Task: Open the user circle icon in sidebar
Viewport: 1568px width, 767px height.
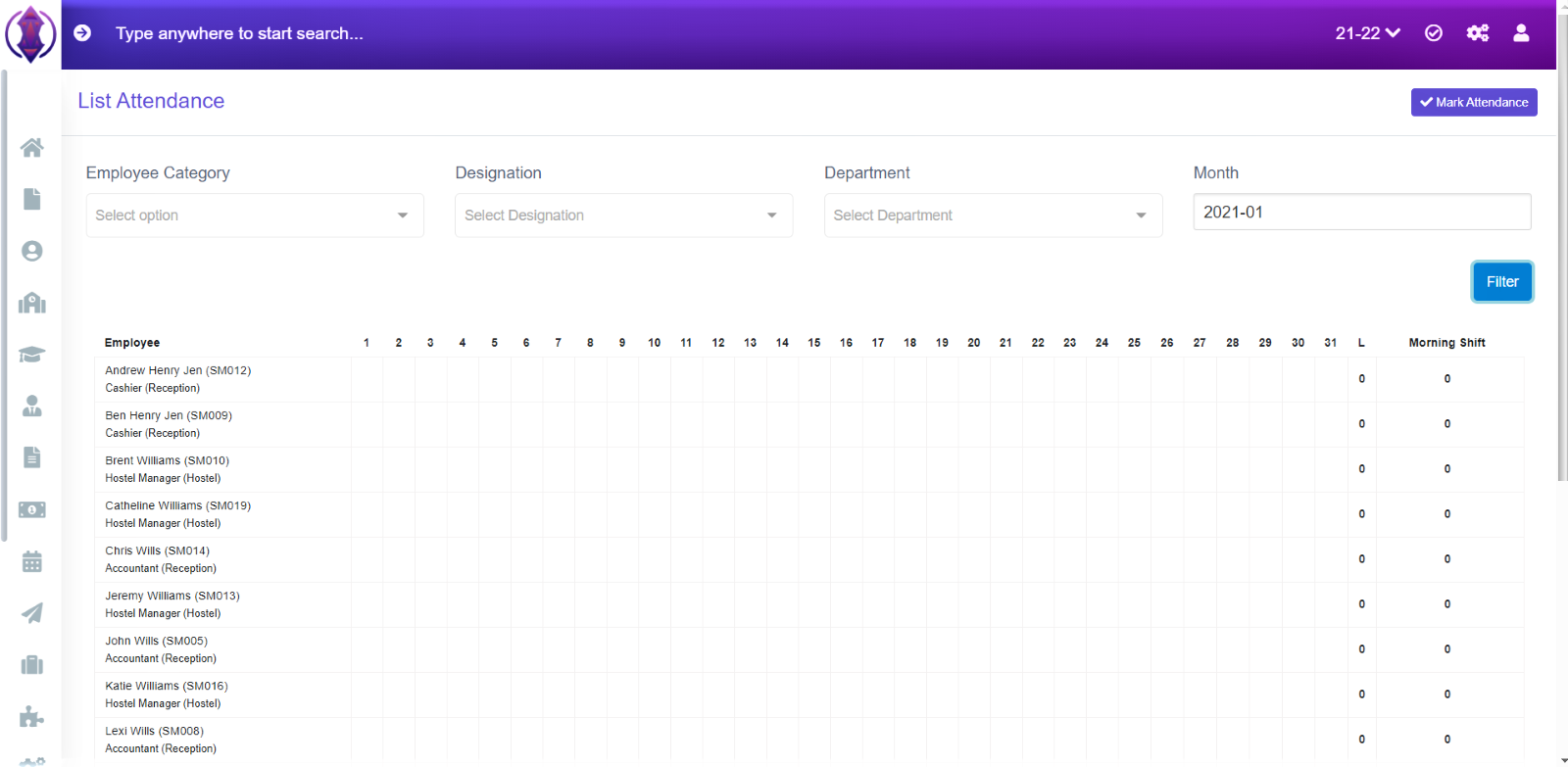Action: [32, 251]
